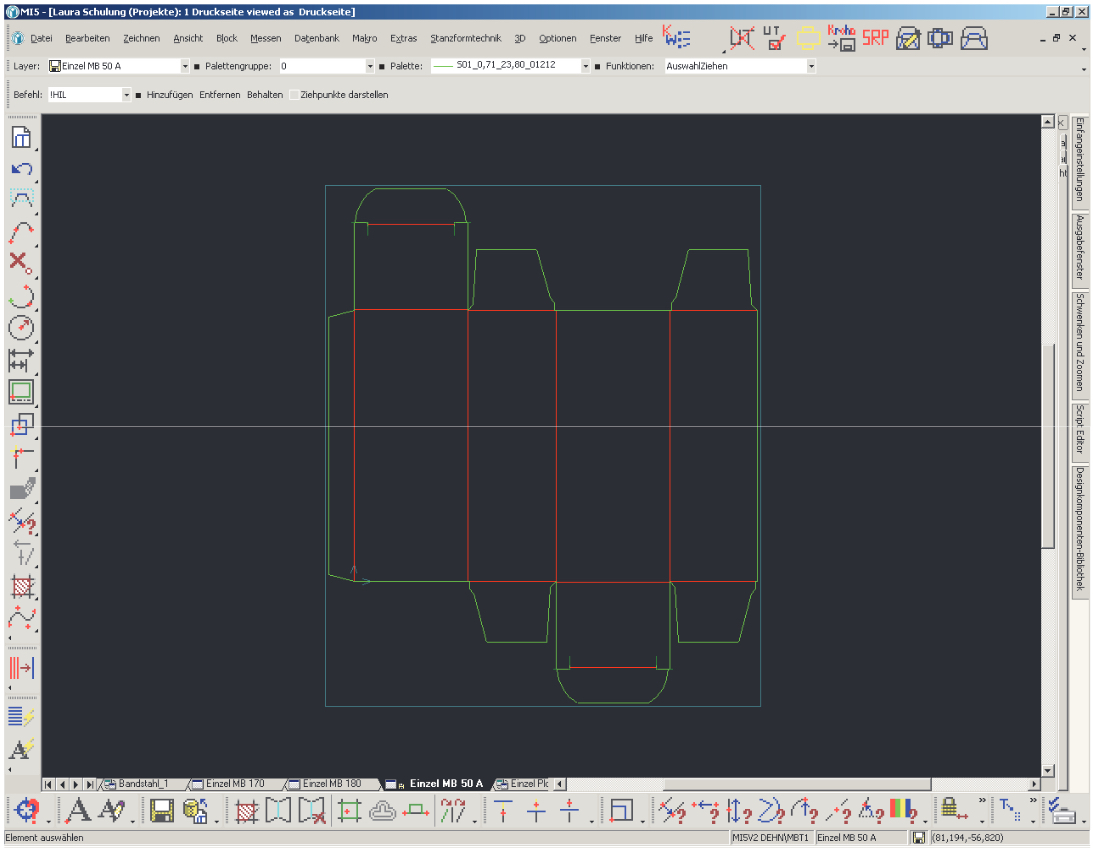Switch to the Einzel MB 180 tab

click(330, 784)
